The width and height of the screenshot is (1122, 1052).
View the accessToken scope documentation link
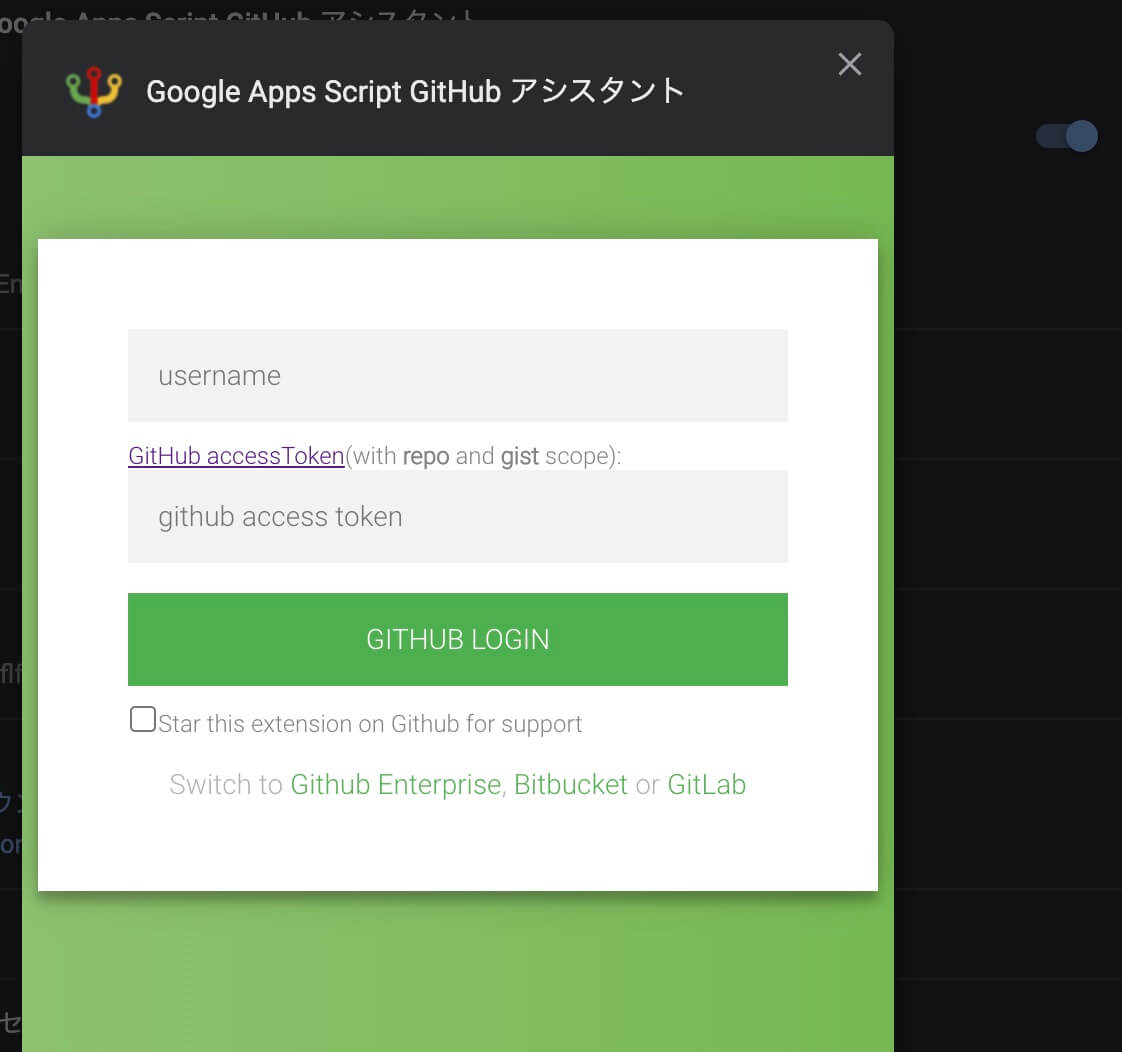point(235,456)
